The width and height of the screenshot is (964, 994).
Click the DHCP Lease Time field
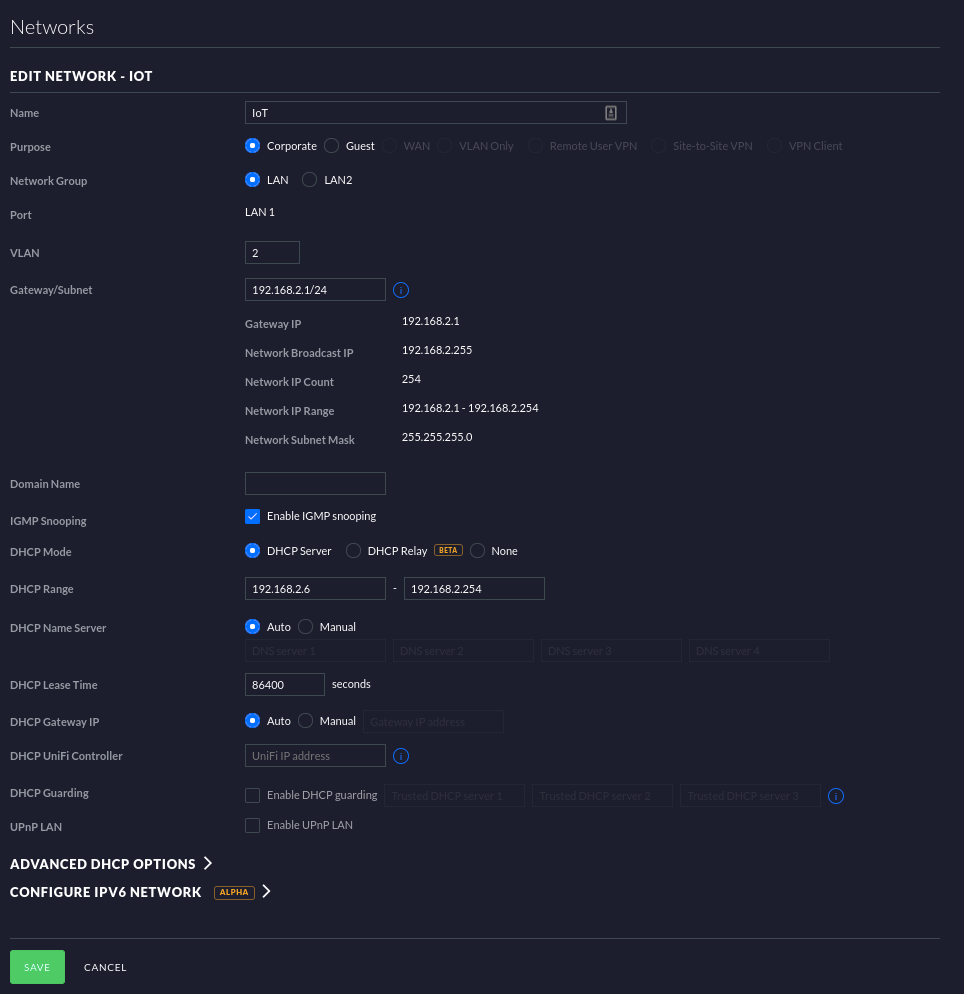tap(285, 685)
